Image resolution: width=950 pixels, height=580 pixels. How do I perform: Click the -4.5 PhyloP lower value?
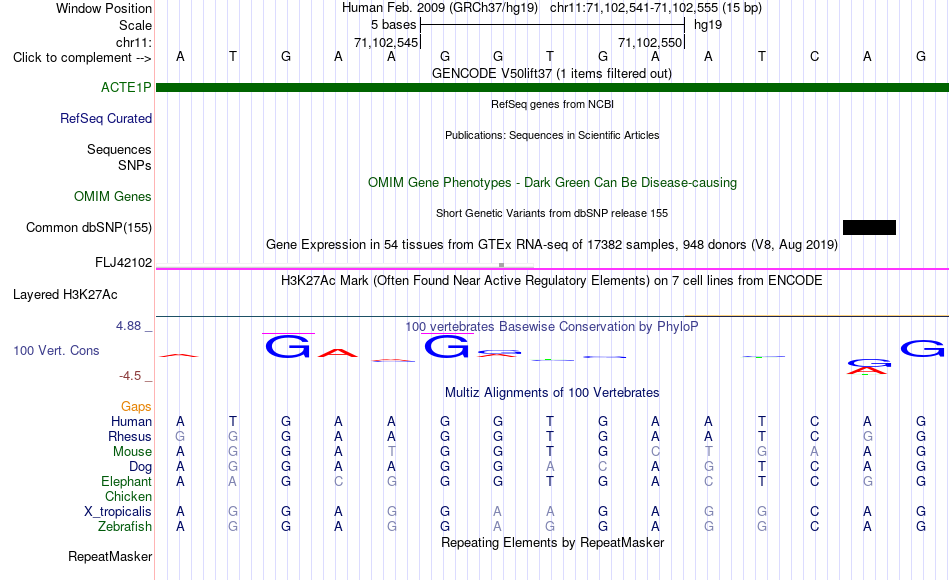pyautogui.click(x=130, y=376)
